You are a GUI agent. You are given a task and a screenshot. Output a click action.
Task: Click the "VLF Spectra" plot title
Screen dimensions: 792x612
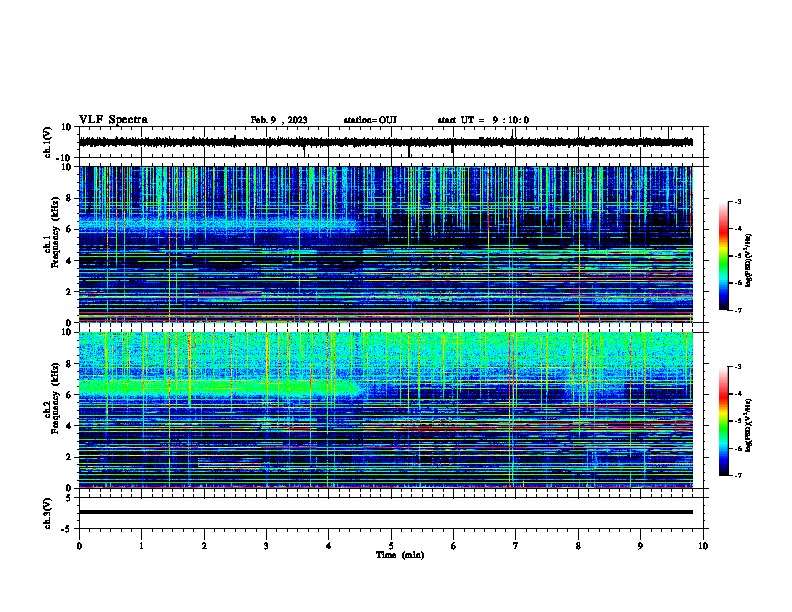pyautogui.click(x=113, y=120)
